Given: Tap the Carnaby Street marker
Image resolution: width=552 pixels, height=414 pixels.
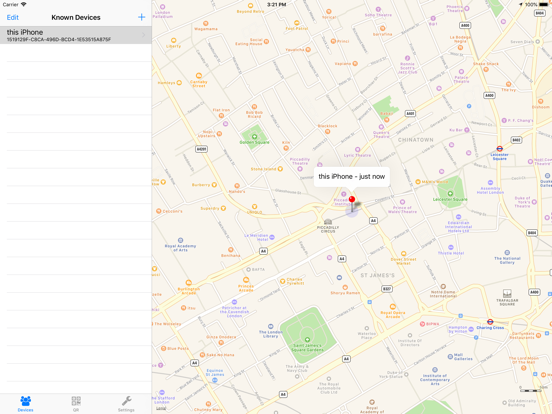Looking at the screenshot, I should coord(199,76).
